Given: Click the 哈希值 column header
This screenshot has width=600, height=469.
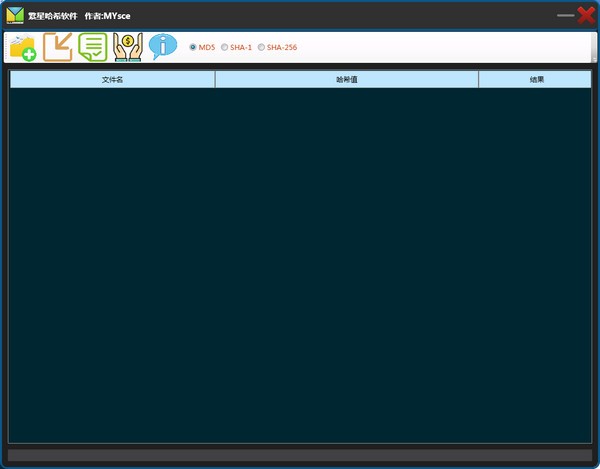Looking at the screenshot, I should pyautogui.click(x=347, y=79).
